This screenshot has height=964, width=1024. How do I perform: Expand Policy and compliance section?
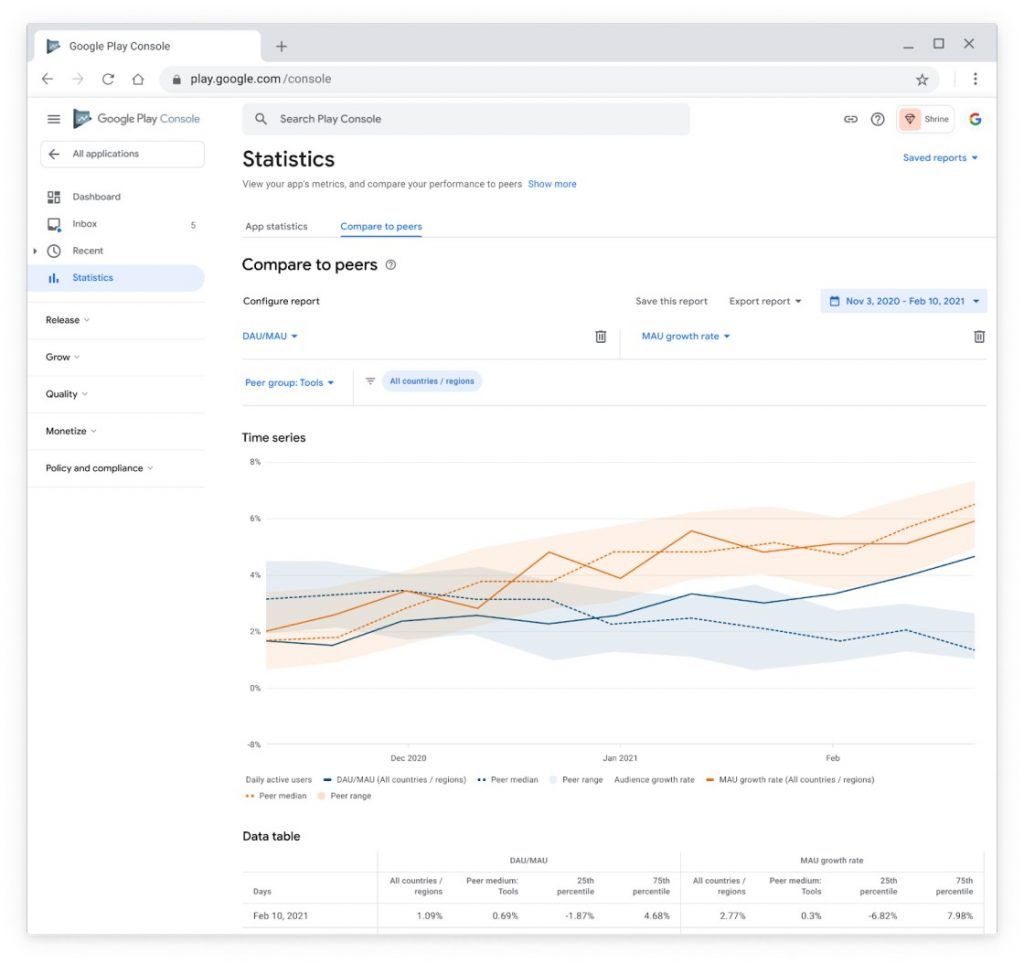[99, 468]
